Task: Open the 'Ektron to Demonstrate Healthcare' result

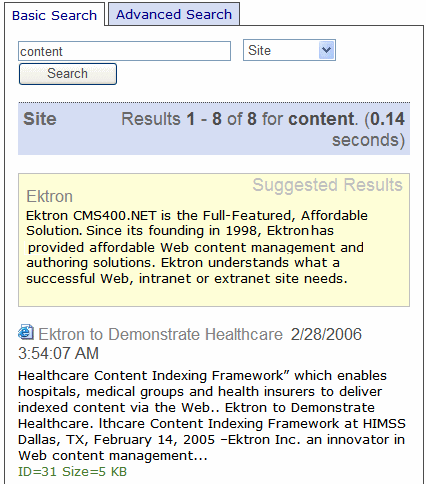Action: coord(160,334)
